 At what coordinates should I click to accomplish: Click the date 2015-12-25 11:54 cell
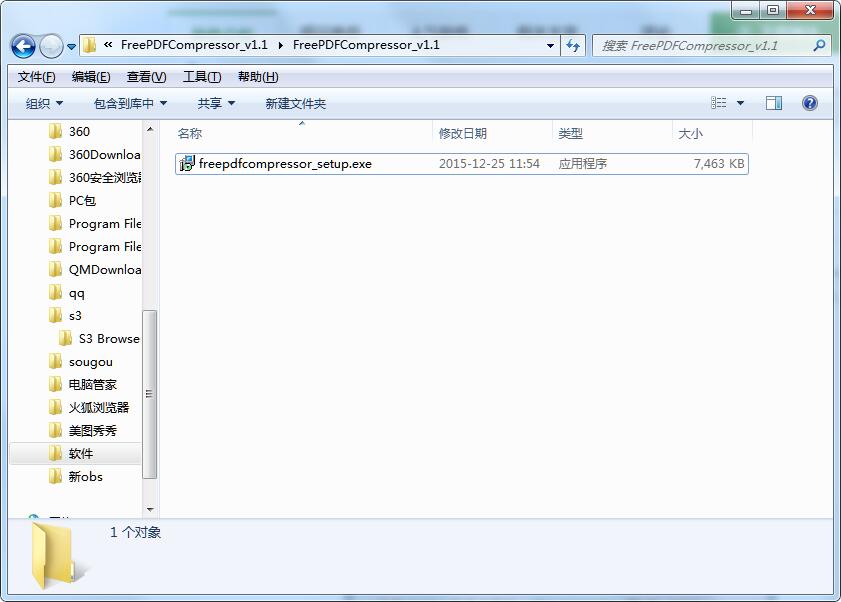489,164
